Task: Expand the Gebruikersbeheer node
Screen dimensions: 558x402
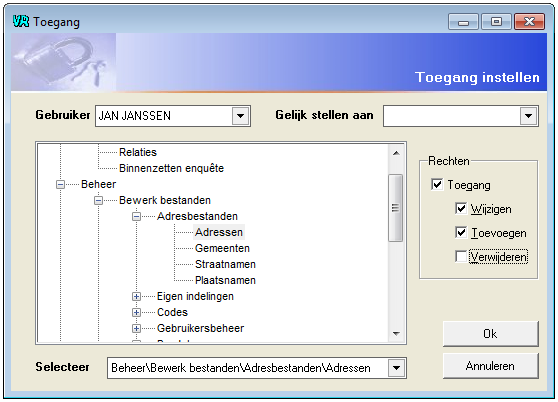Action: [136, 328]
